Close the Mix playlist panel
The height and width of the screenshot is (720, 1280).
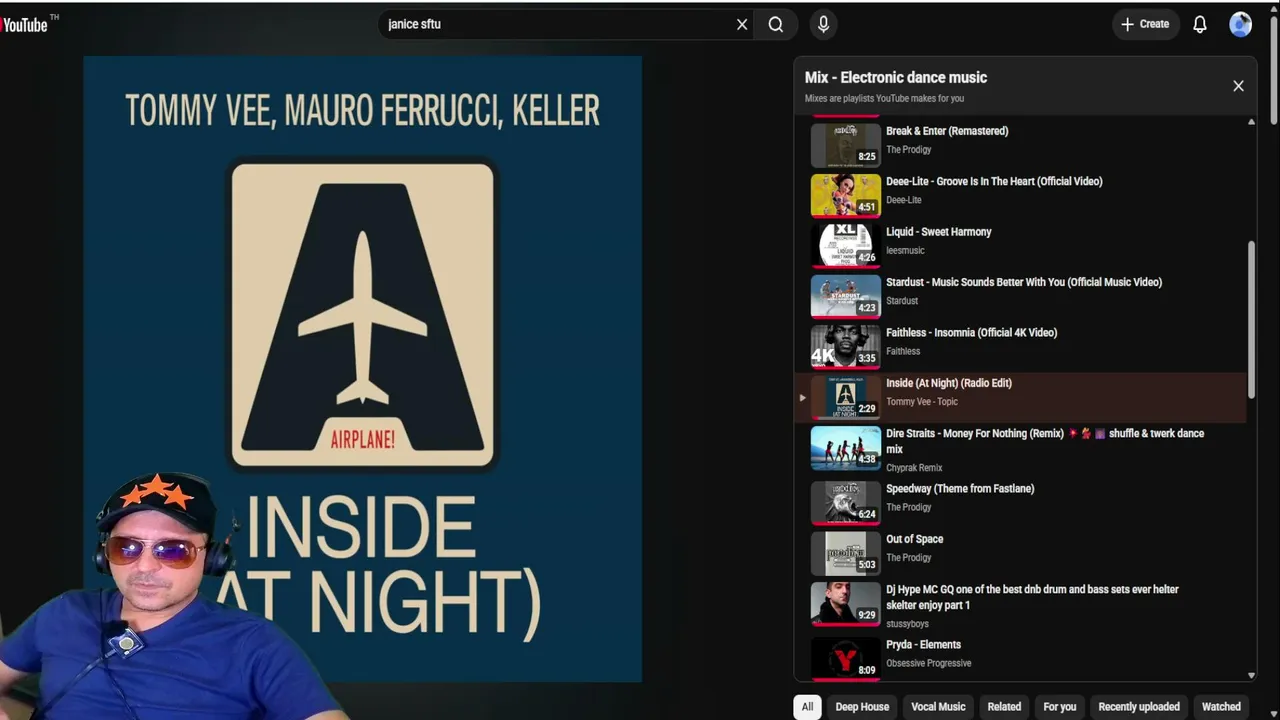tap(1238, 86)
